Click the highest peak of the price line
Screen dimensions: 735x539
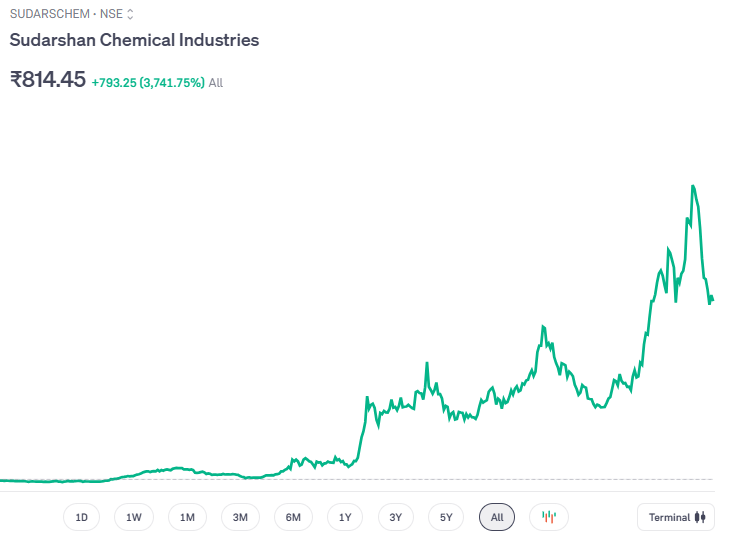(x=692, y=186)
